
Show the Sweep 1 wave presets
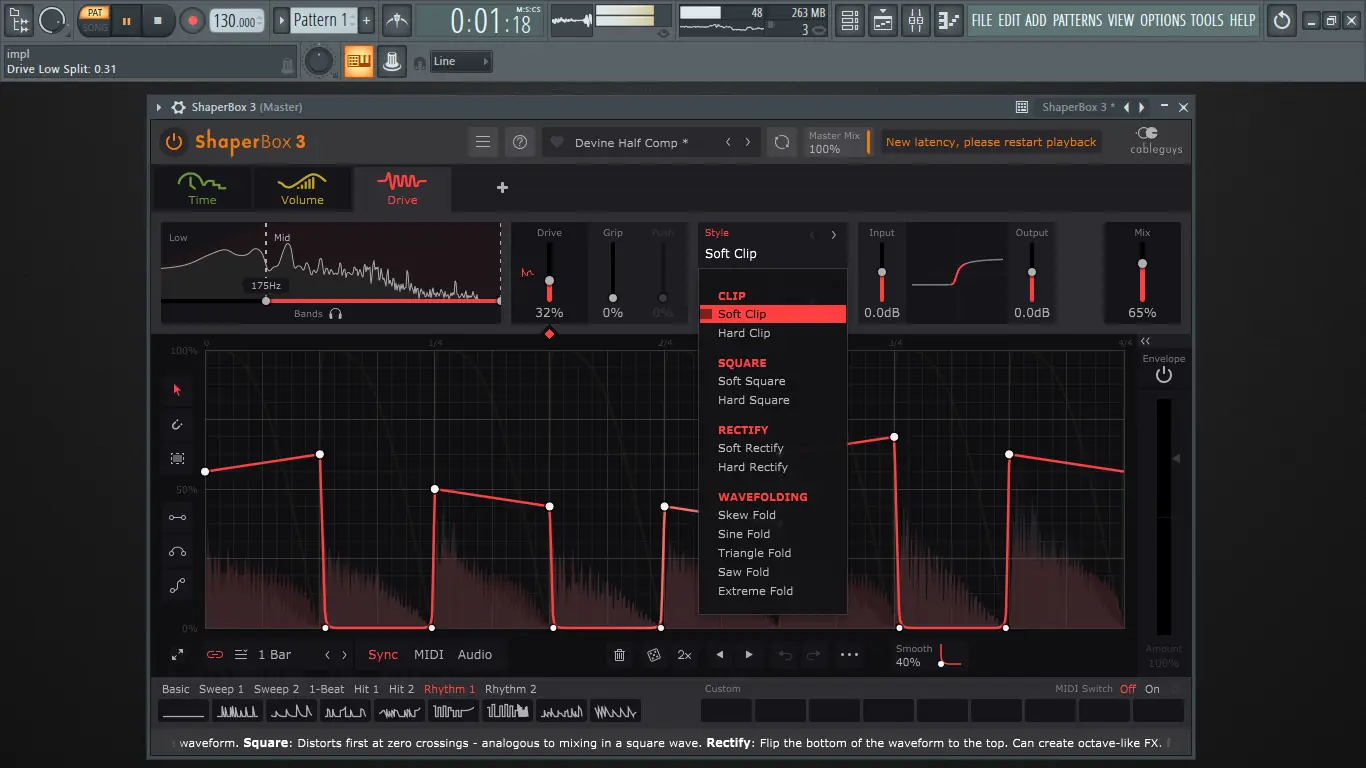tap(221, 689)
